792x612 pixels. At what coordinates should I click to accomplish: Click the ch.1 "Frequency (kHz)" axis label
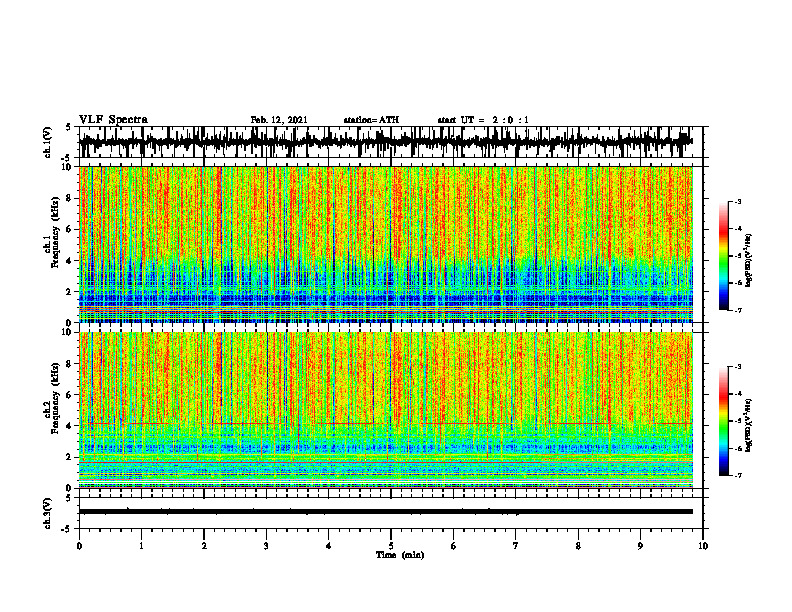[x=56, y=232]
